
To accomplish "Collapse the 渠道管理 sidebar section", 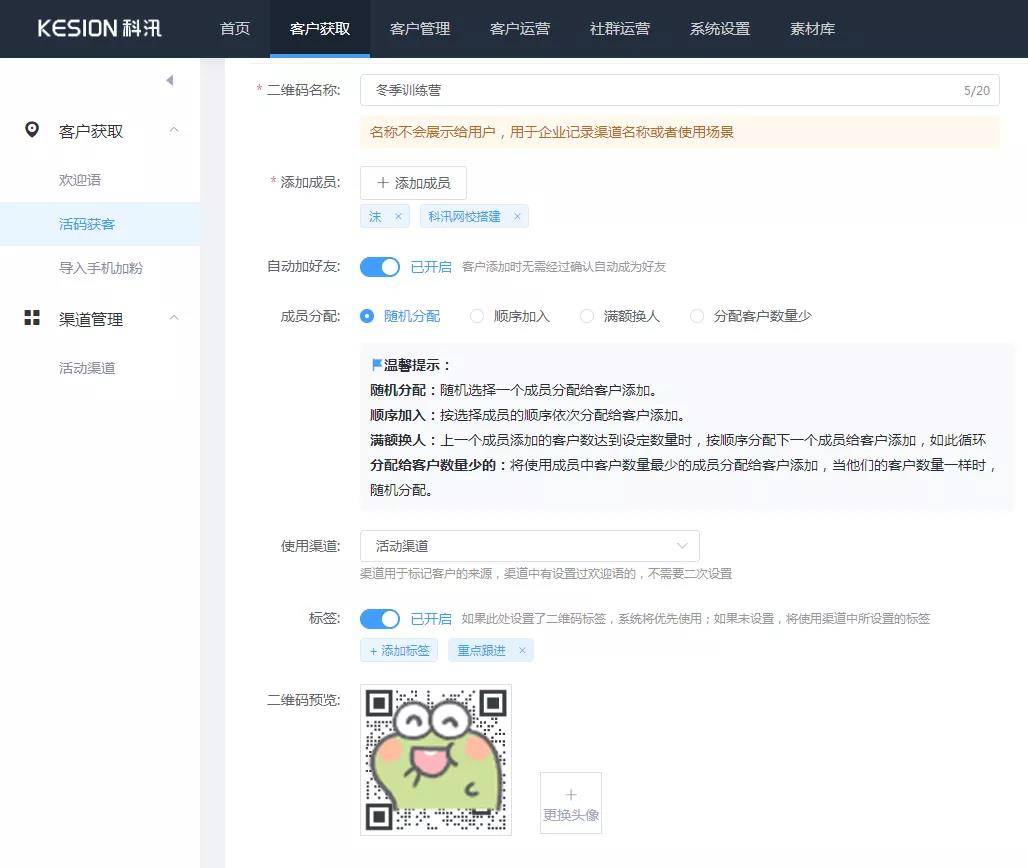I will pyautogui.click(x=174, y=319).
